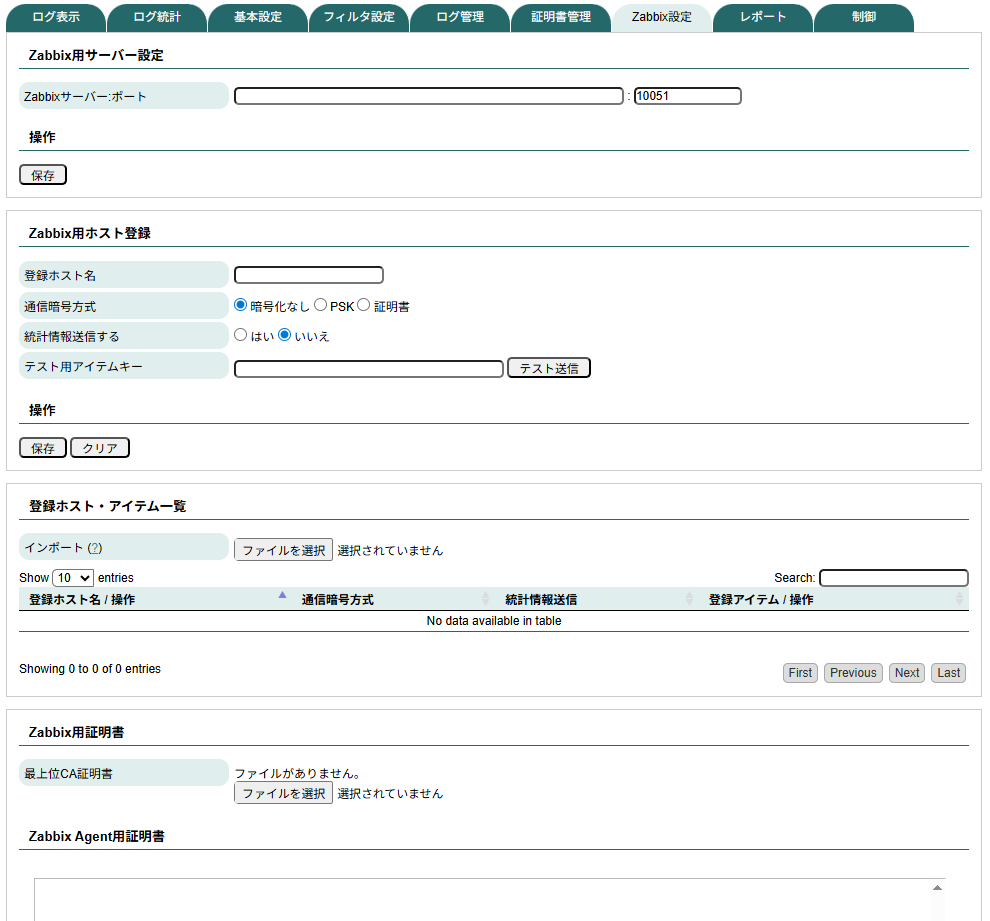
Task: Go to the 基本設定 tab
Action: coord(257,17)
